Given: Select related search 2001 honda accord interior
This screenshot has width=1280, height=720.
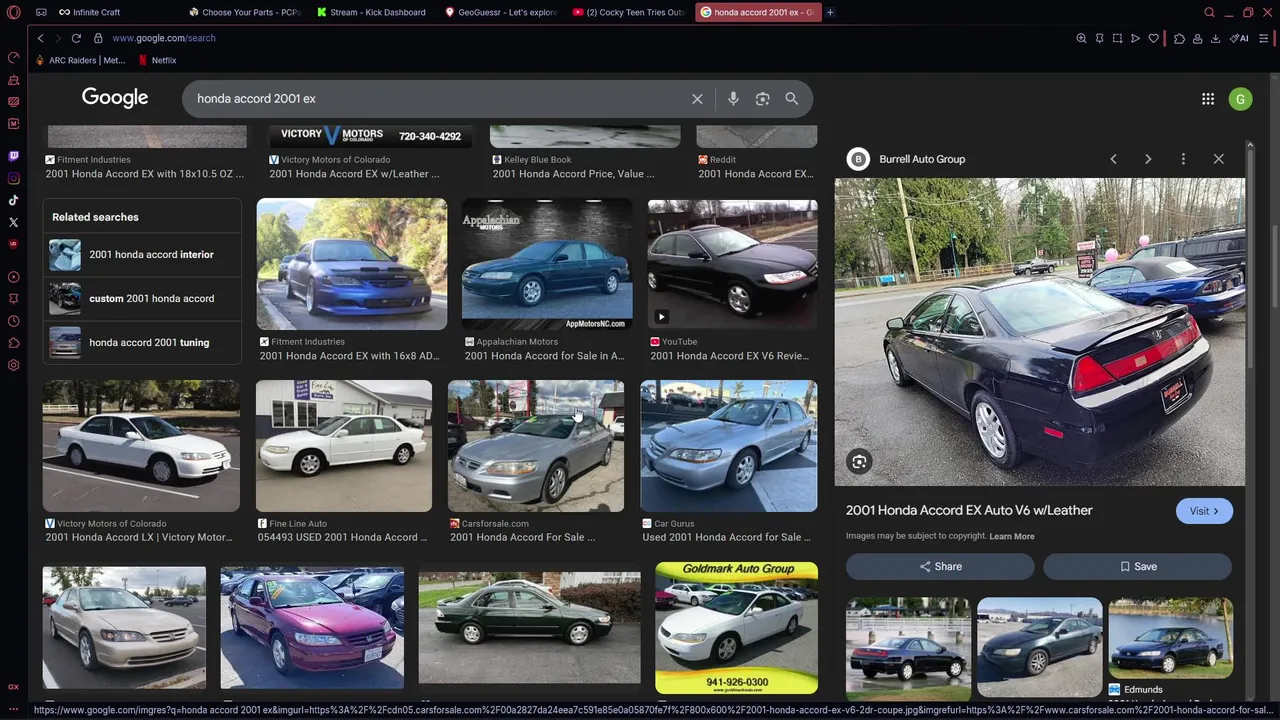Looking at the screenshot, I should point(142,255).
